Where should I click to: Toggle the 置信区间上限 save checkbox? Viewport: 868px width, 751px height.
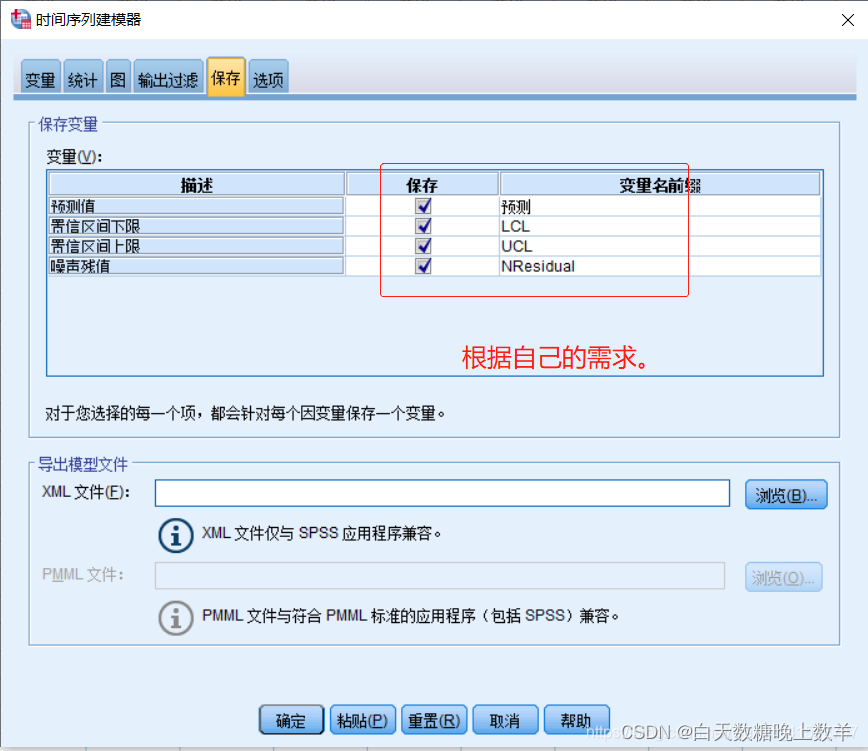pos(423,246)
